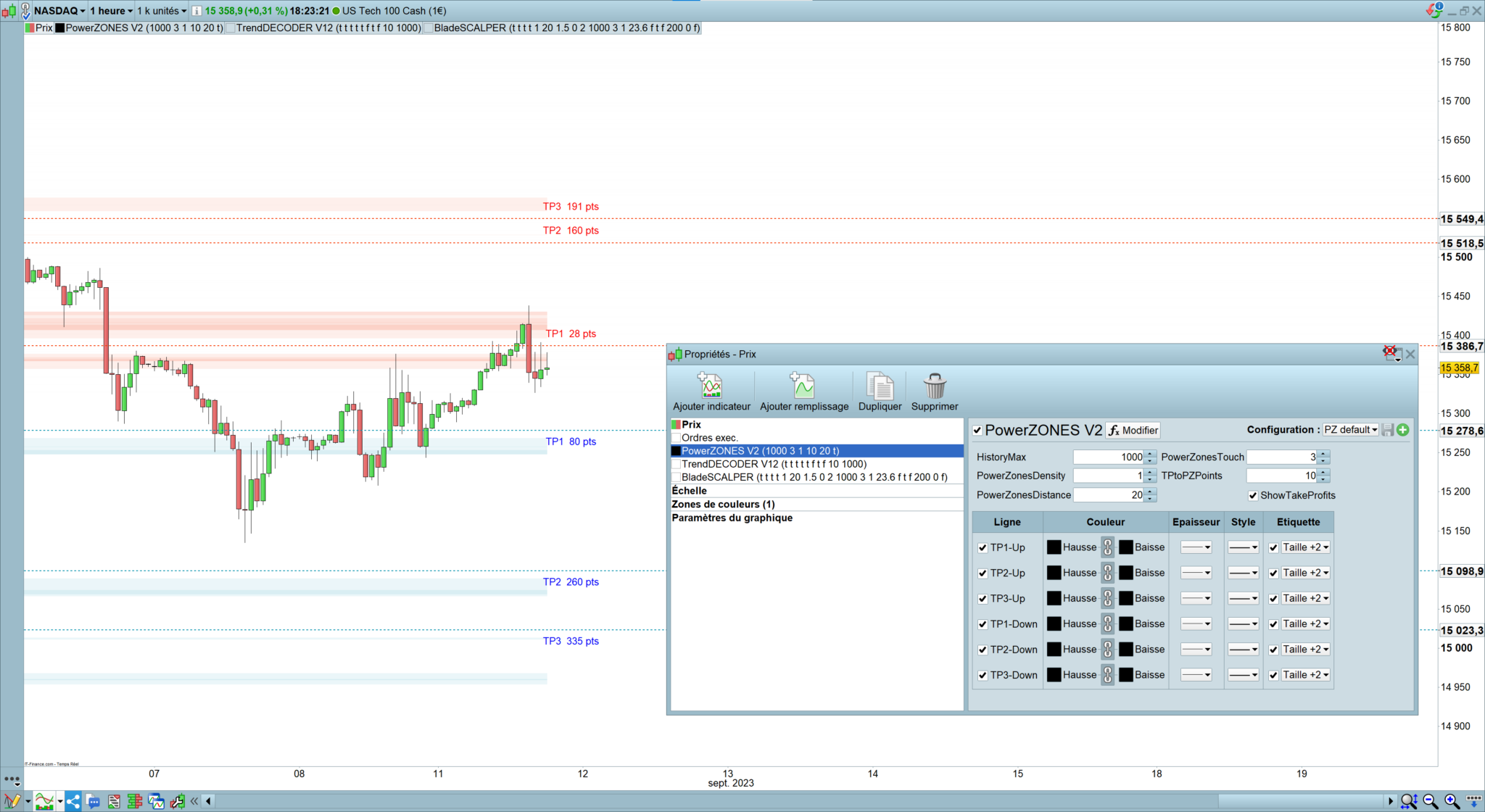Toggle the TP1-Up line checkbox
The height and width of the screenshot is (812, 1485).
pos(983,548)
